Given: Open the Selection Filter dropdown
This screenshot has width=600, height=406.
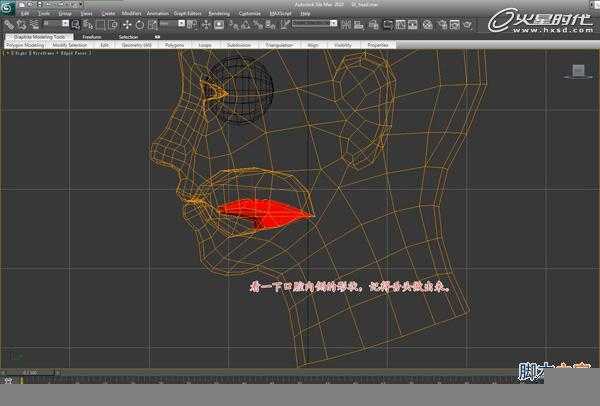Looking at the screenshot, I should click(55, 24).
